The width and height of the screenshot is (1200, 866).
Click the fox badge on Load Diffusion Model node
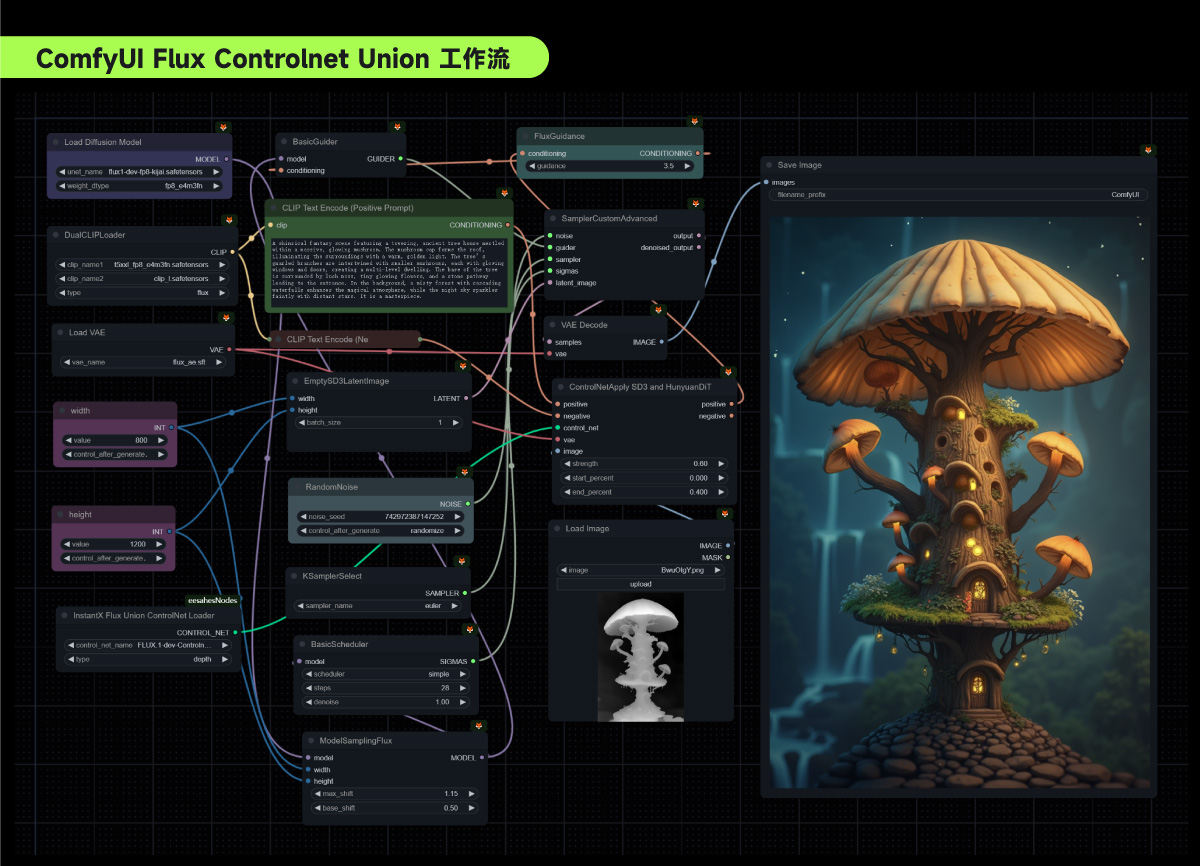(x=224, y=127)
